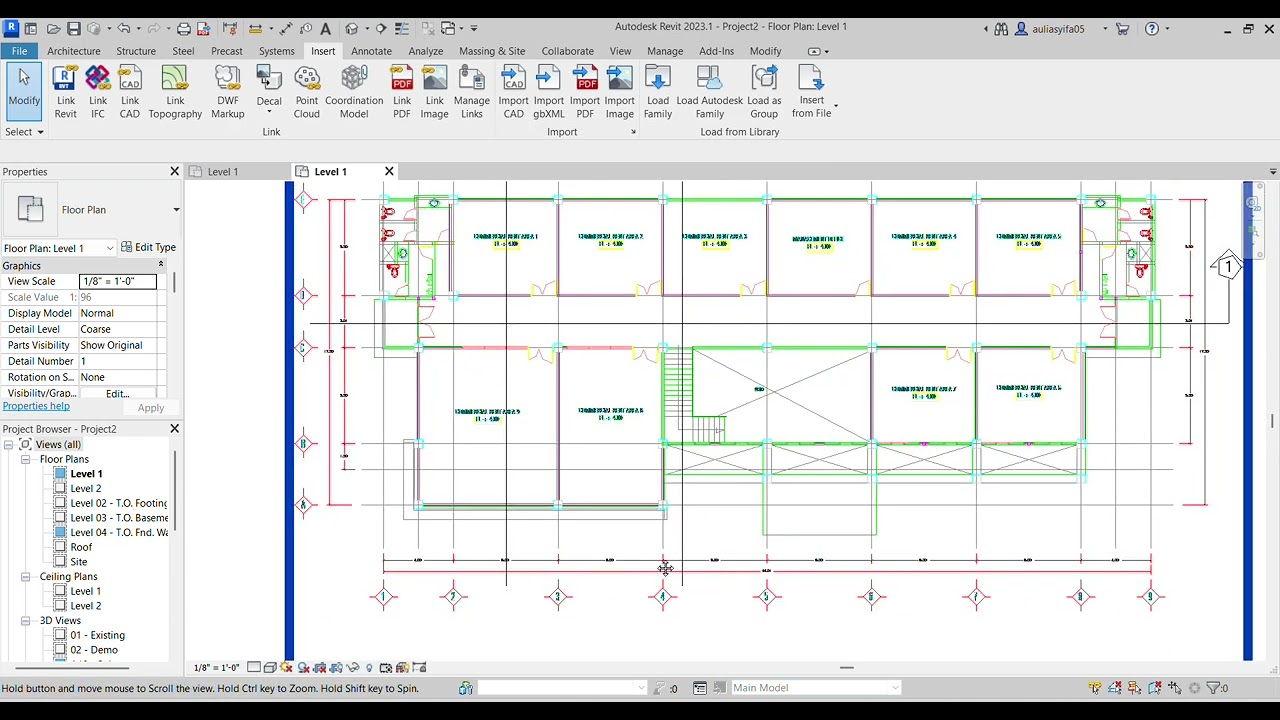Click the Text tool letter A icon
Image resolution: width=1280 pixels, height=720 pixels.
pyautogui.click(x=325, y=28)
